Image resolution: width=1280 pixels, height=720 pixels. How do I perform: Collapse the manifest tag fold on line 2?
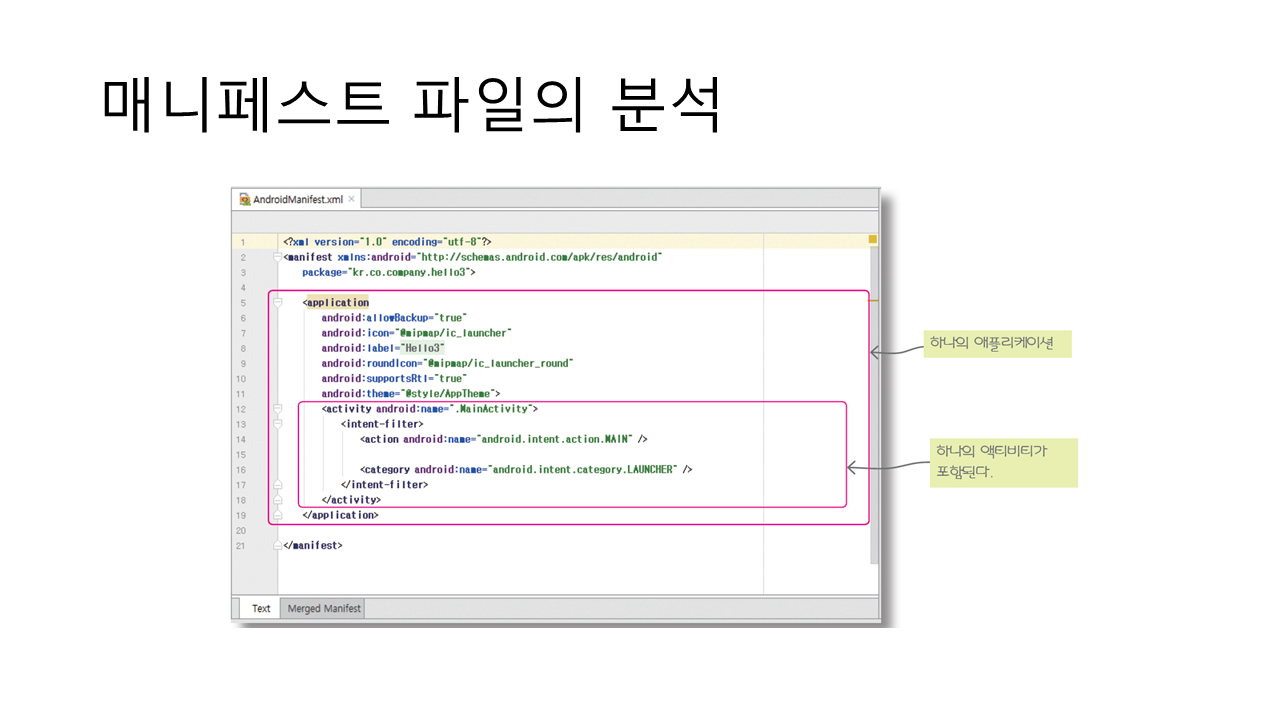[x=279, y=257]
